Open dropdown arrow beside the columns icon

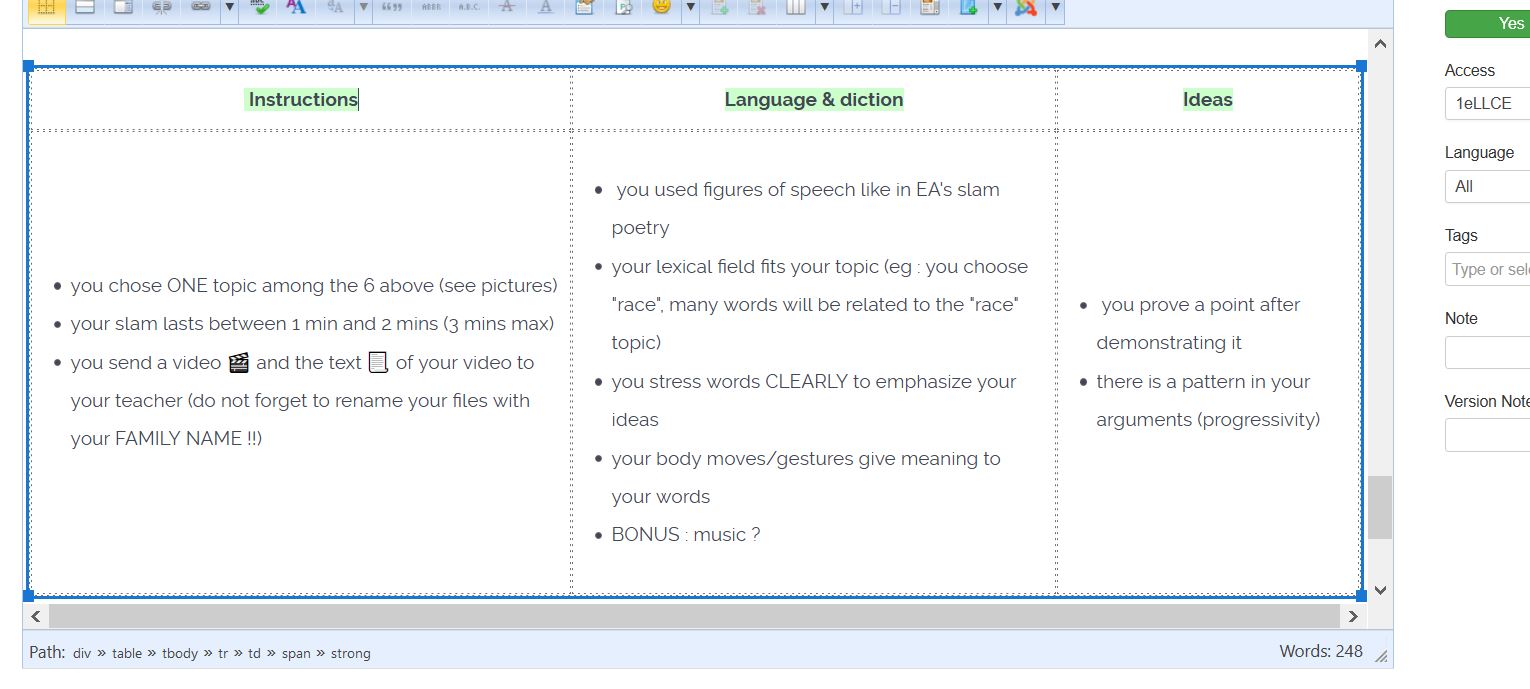tap(824, 8)
